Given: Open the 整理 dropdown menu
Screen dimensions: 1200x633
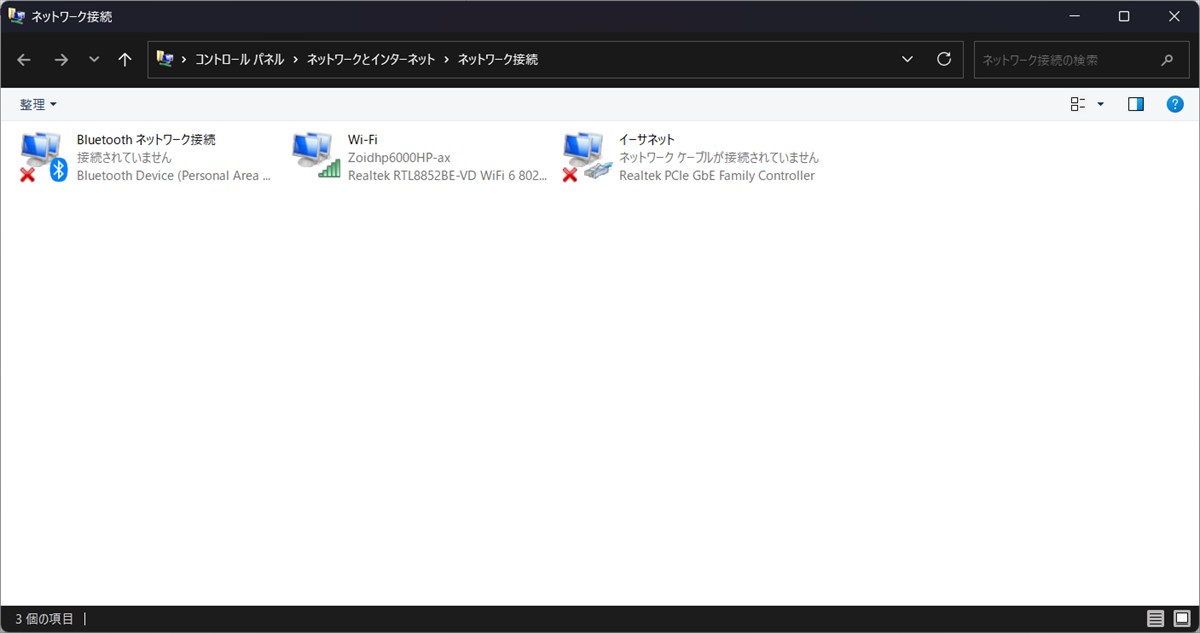Looking at the screenshot, I should coord(38,104).
